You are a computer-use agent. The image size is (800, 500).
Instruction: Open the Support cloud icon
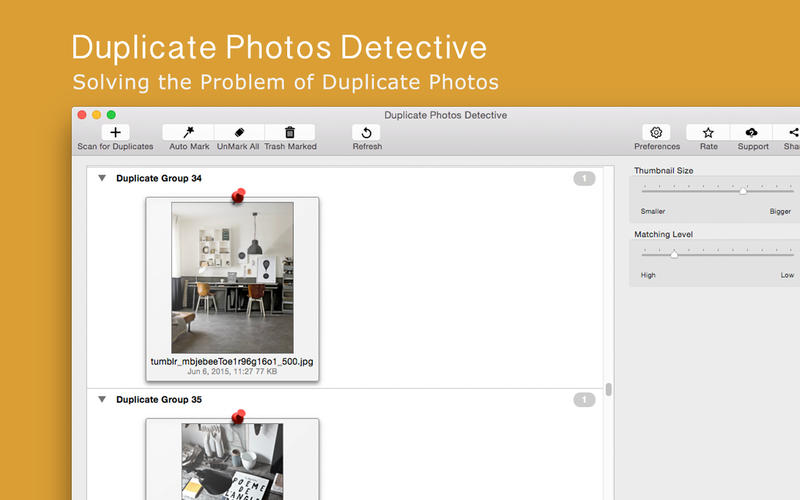[x=752, y=133]
